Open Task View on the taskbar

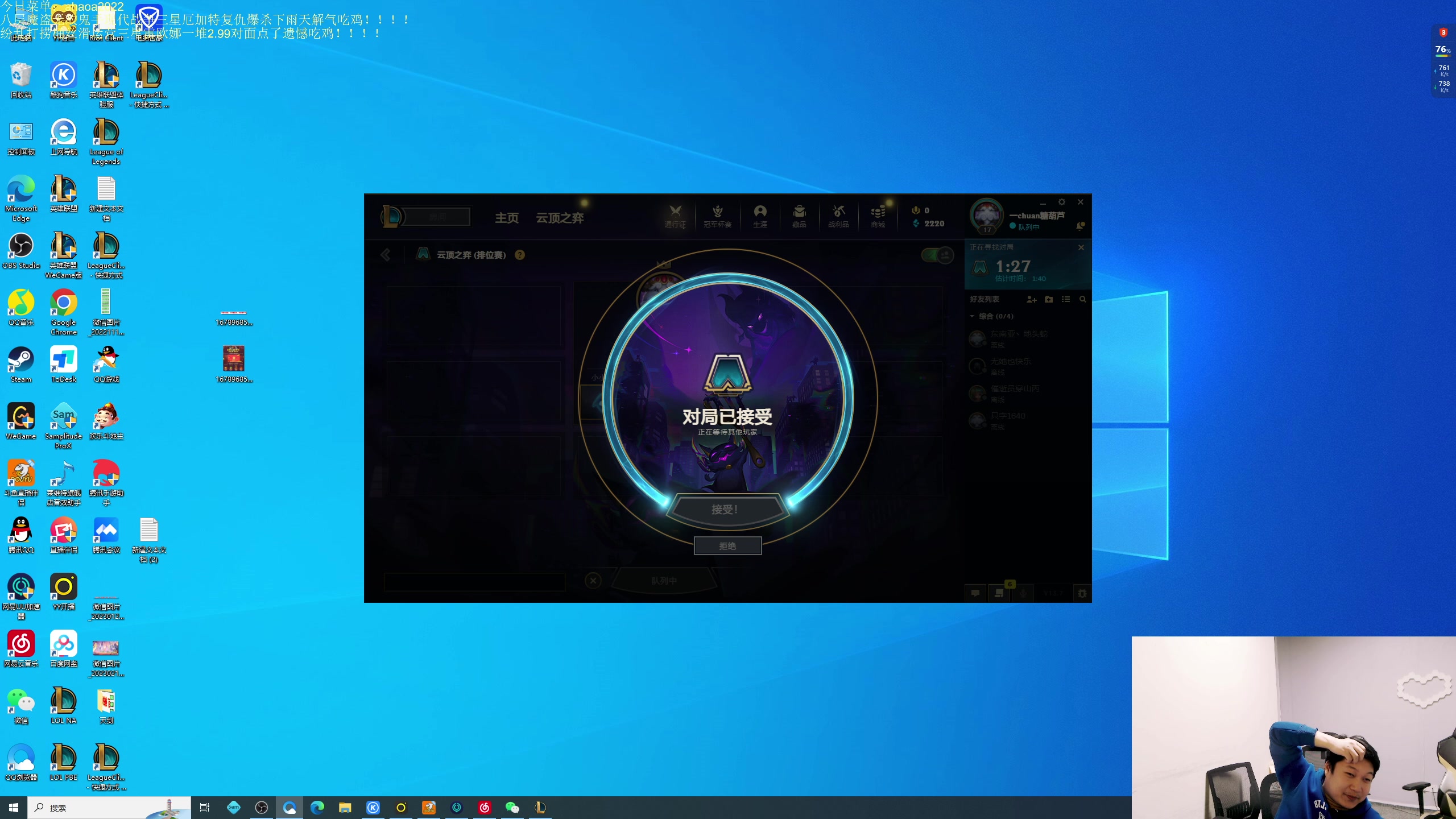click(x=205, y=808)
